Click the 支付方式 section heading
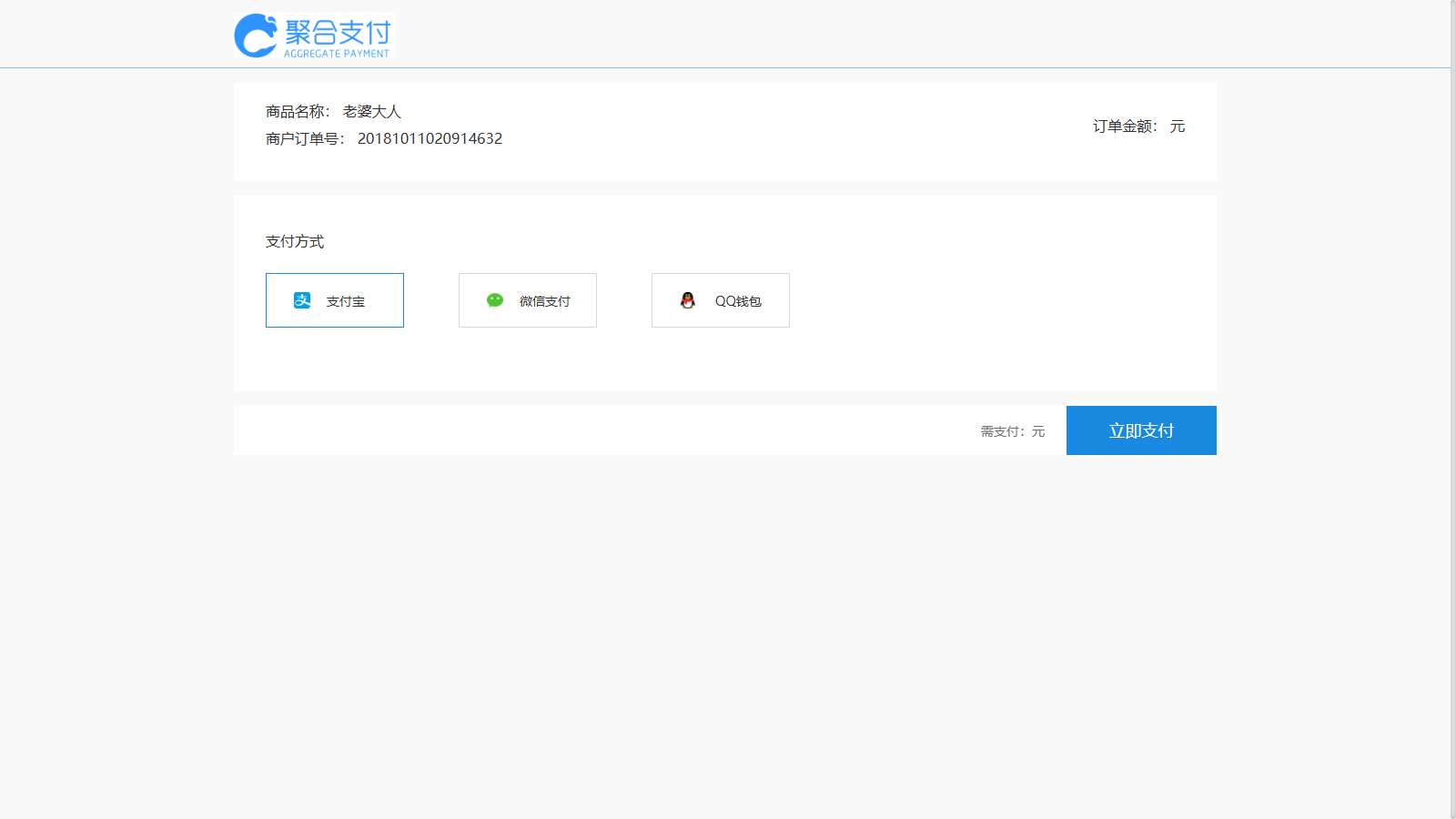The width and height of the screenshot is (1456, 819). click(x=295, y=241)
